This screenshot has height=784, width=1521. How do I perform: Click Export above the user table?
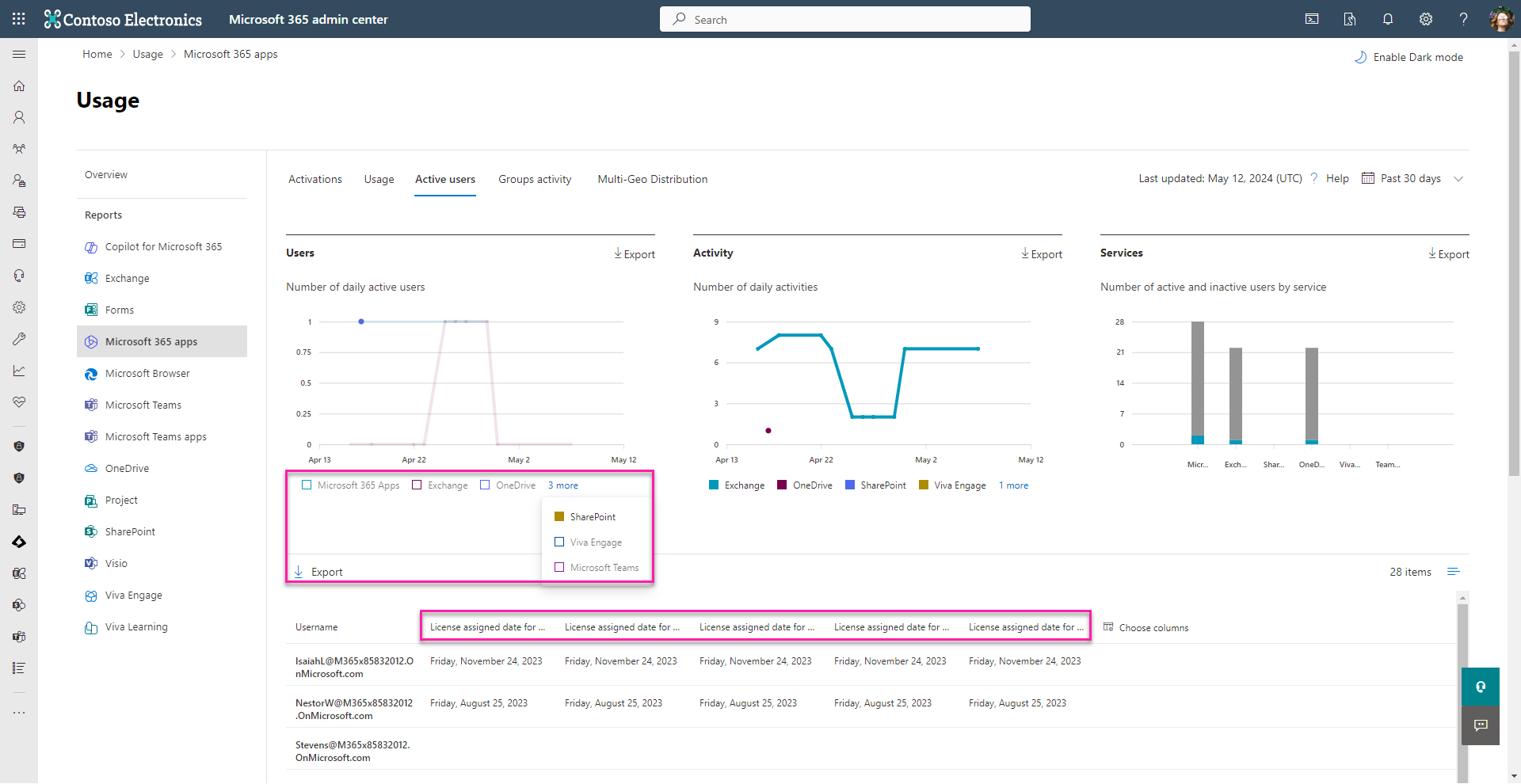(318, 572)
